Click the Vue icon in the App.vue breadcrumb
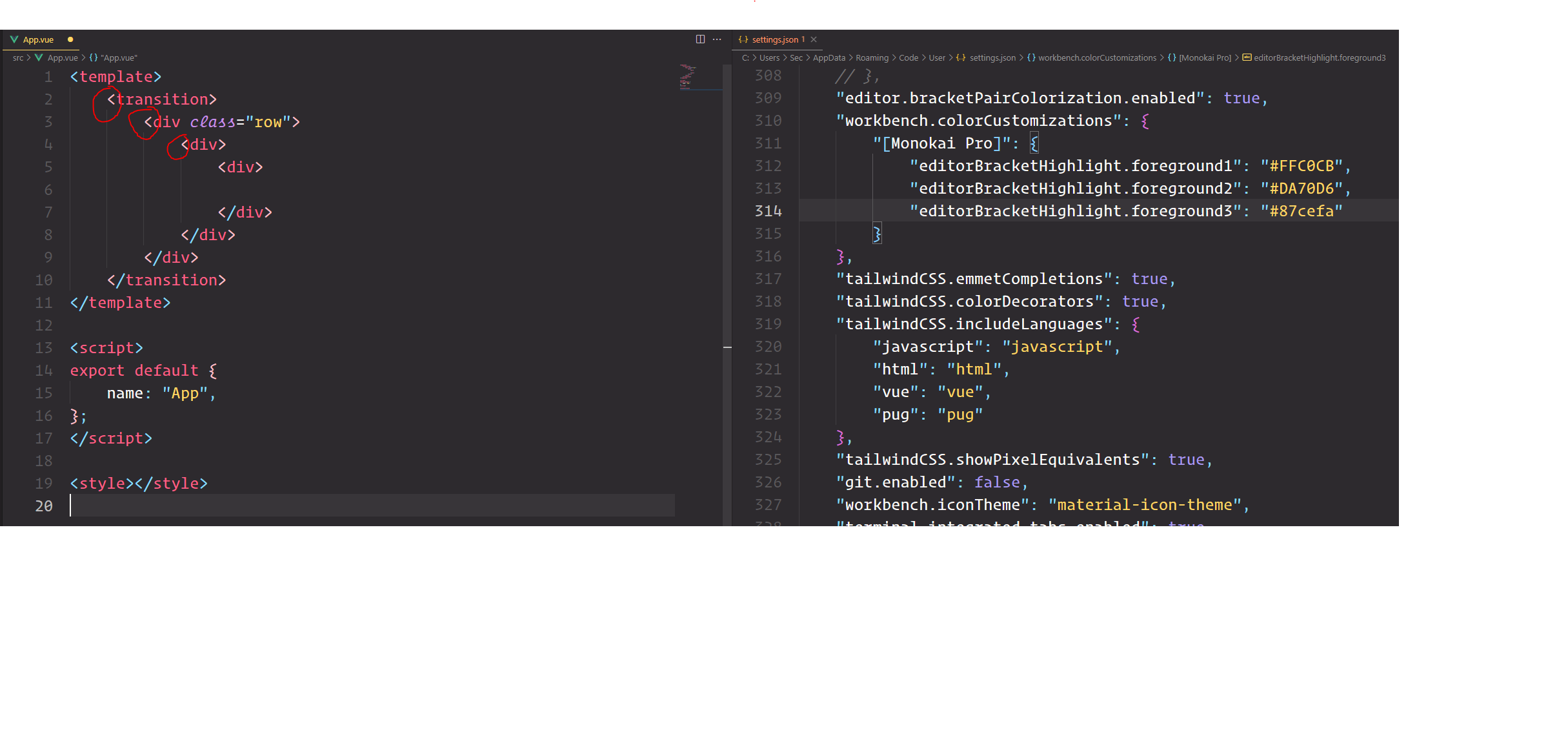Viewport: 1568px width, 747px height. [40, 57]
